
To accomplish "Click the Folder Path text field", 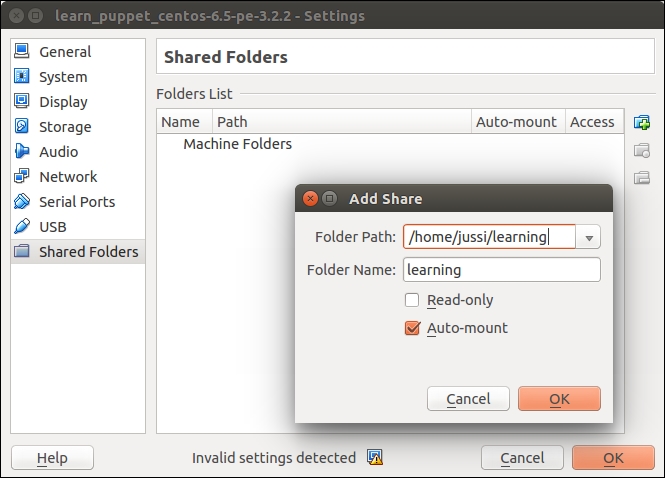I will pyautogui.click(x=489, y=237).
